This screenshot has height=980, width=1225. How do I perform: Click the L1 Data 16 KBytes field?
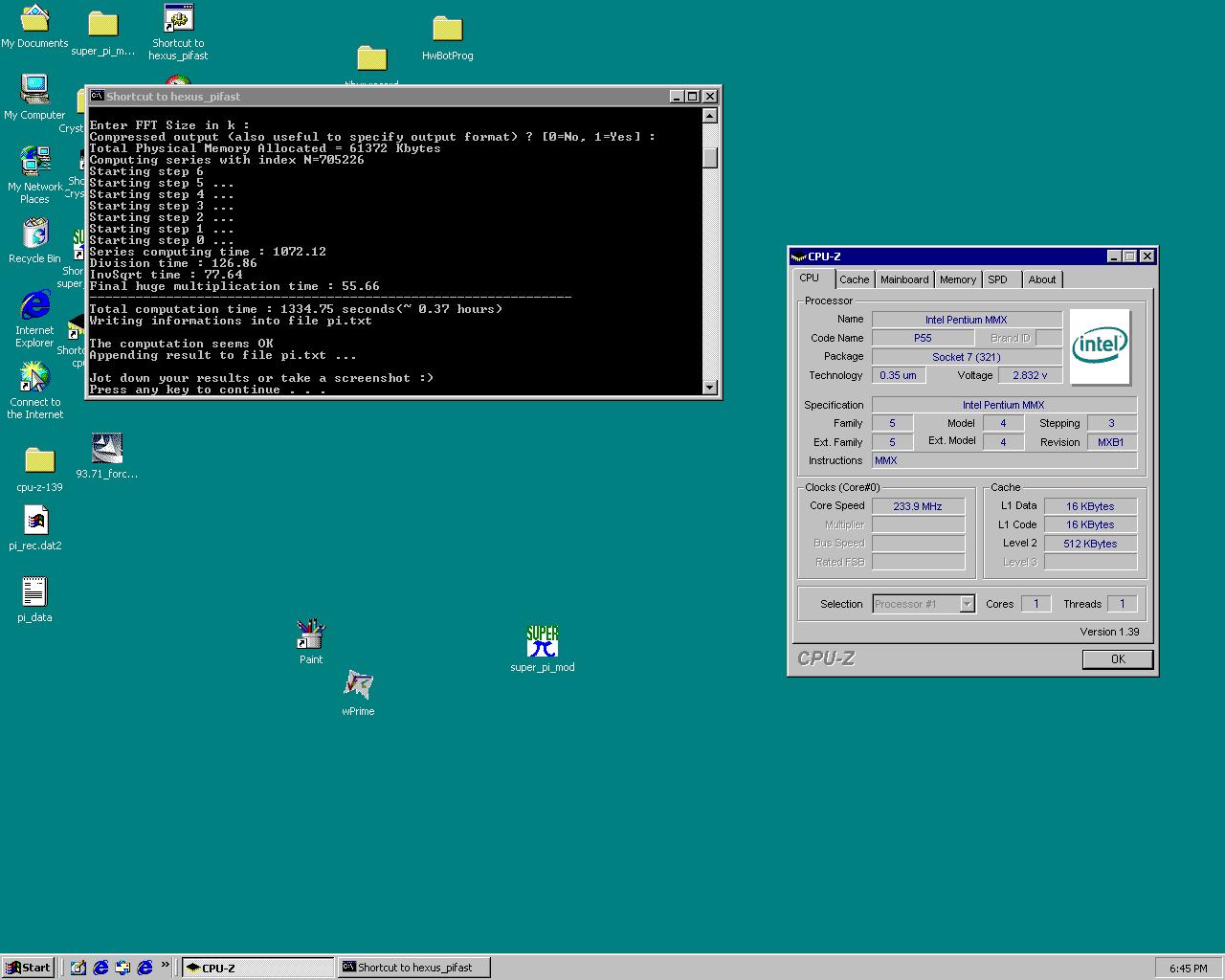click(1090, 506)
